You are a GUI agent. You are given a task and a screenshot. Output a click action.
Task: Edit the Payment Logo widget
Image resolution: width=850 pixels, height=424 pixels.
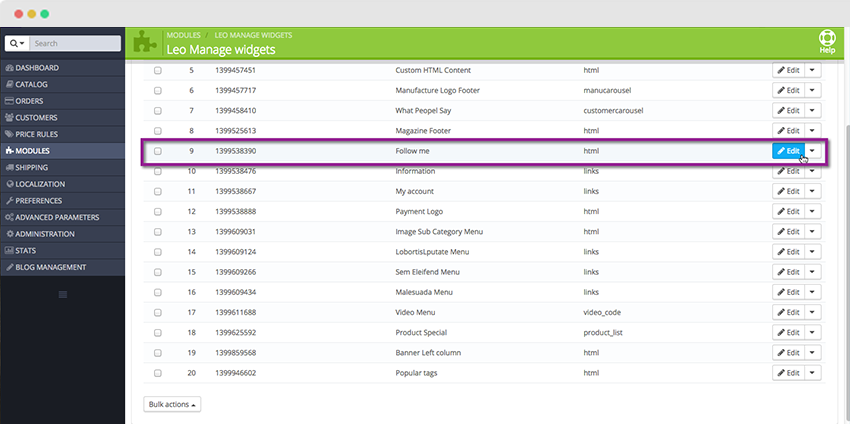tap(788, 211)
